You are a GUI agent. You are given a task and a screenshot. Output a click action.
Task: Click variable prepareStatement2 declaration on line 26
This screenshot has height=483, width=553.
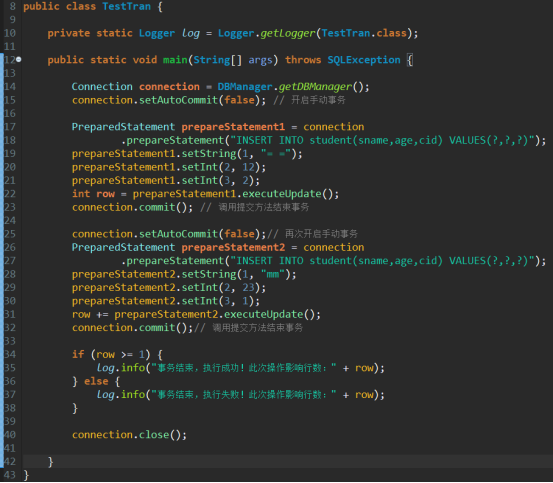pyautogui.click(x=233, y=247)
